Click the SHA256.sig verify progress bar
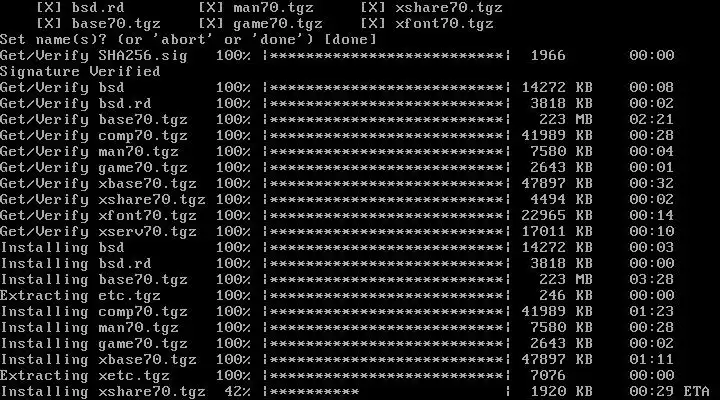 (387, 56)
